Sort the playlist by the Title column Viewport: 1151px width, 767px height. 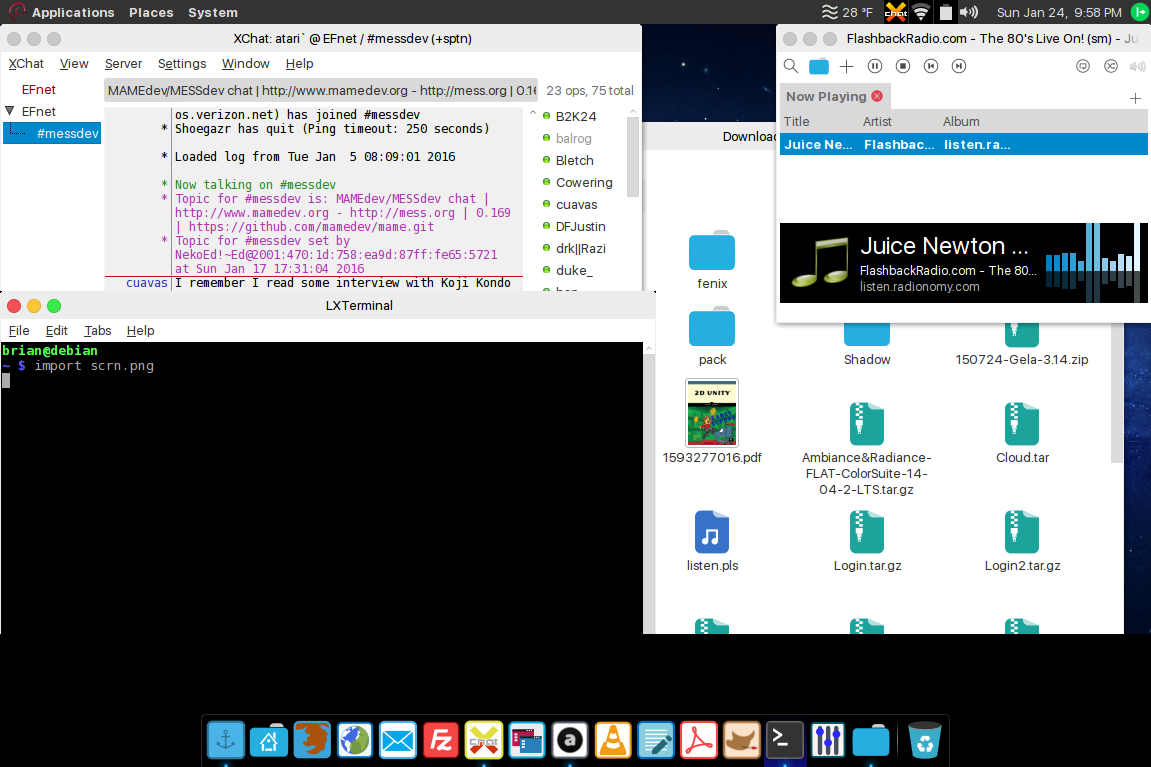[x=796, y=121]
